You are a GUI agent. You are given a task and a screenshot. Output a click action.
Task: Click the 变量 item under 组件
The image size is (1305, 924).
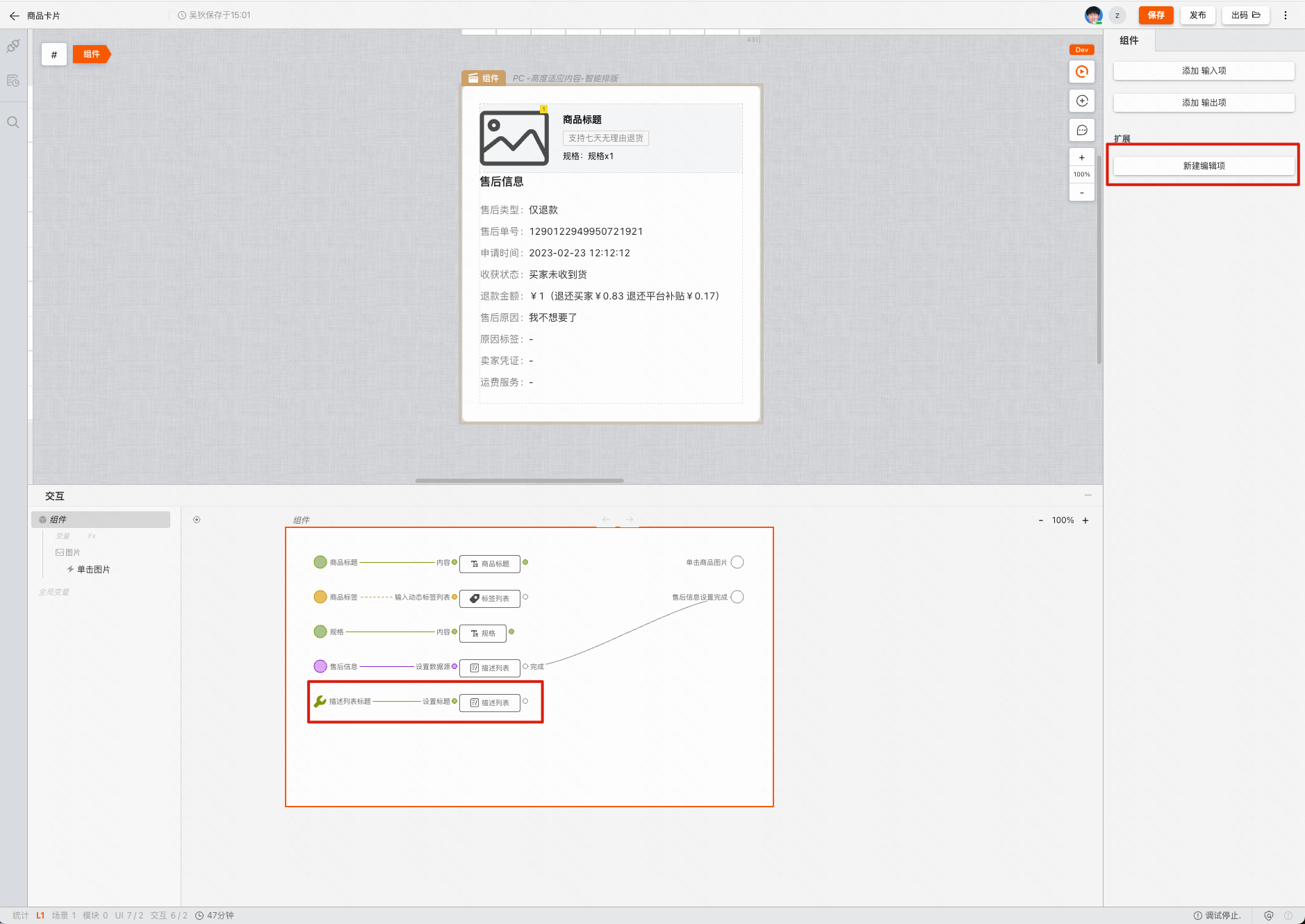tap(63, 536)
